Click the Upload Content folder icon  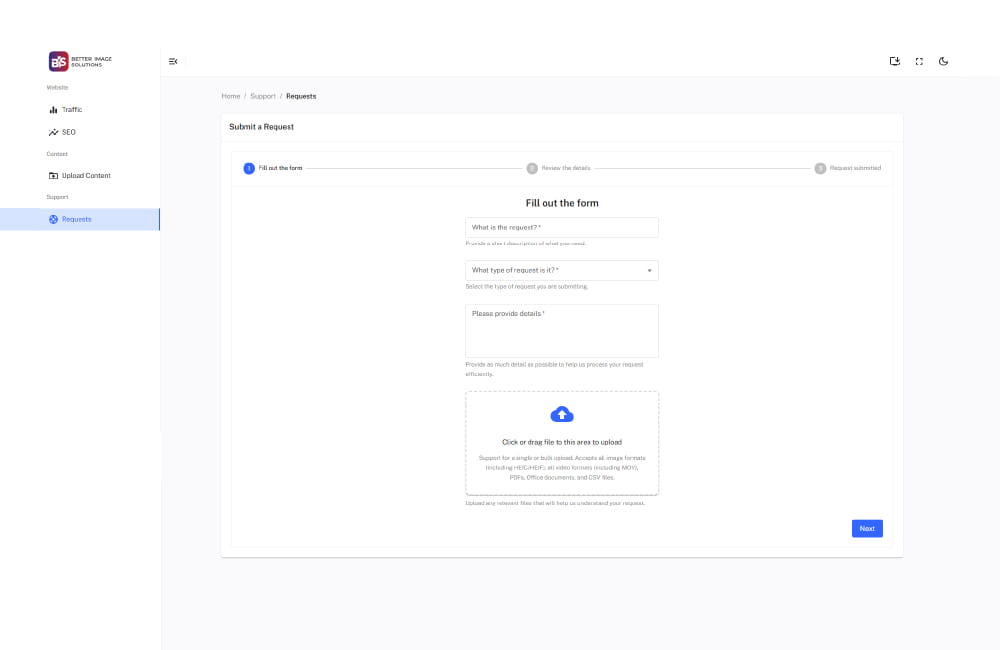click(53, 176)
